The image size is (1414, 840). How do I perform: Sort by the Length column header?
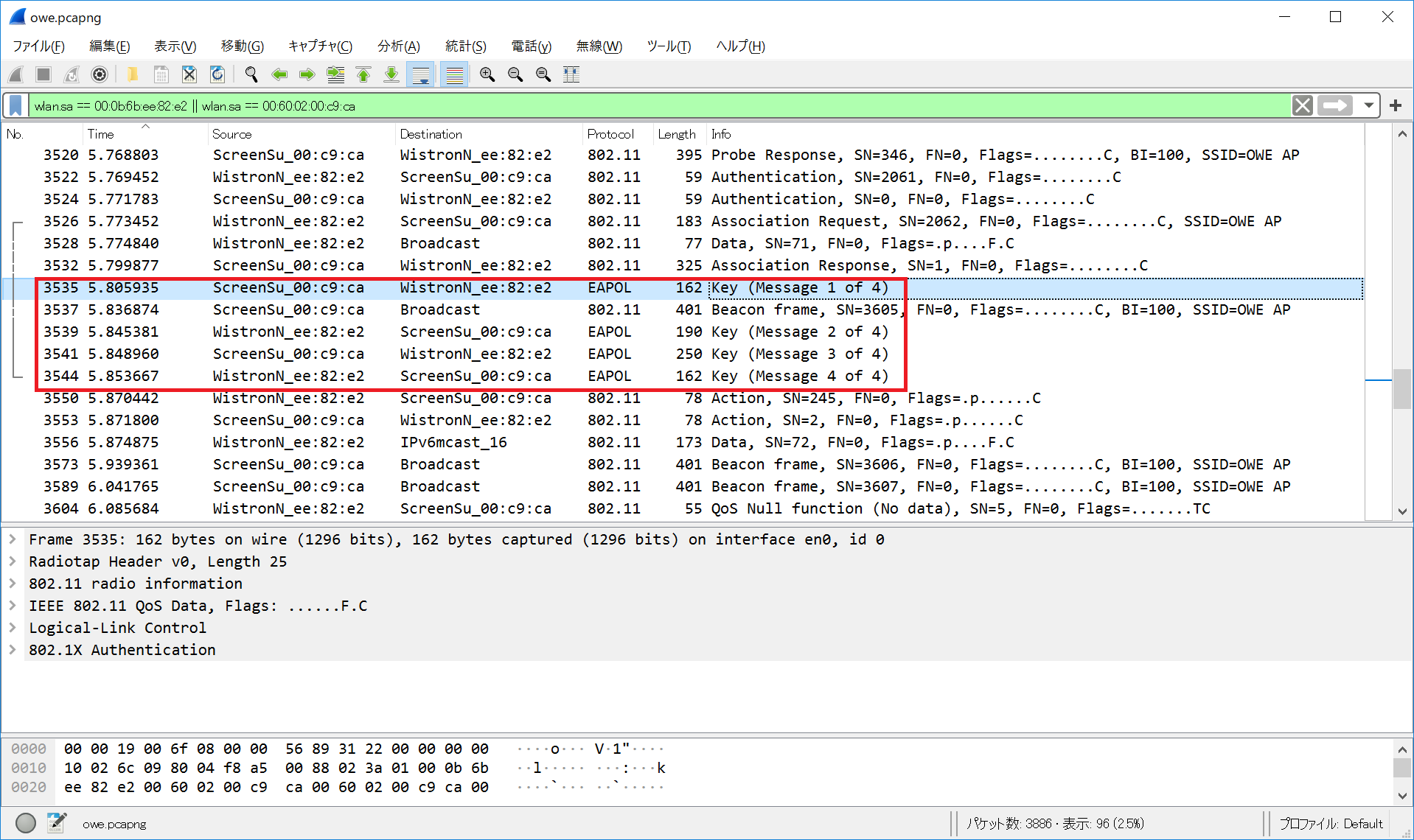tap(680, 134)
